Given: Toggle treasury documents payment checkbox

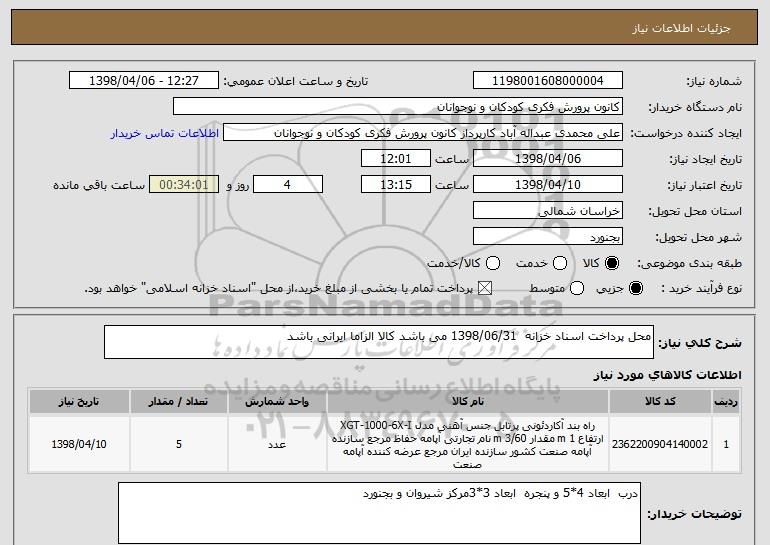Looking at the screenshot, I should 485,289.
